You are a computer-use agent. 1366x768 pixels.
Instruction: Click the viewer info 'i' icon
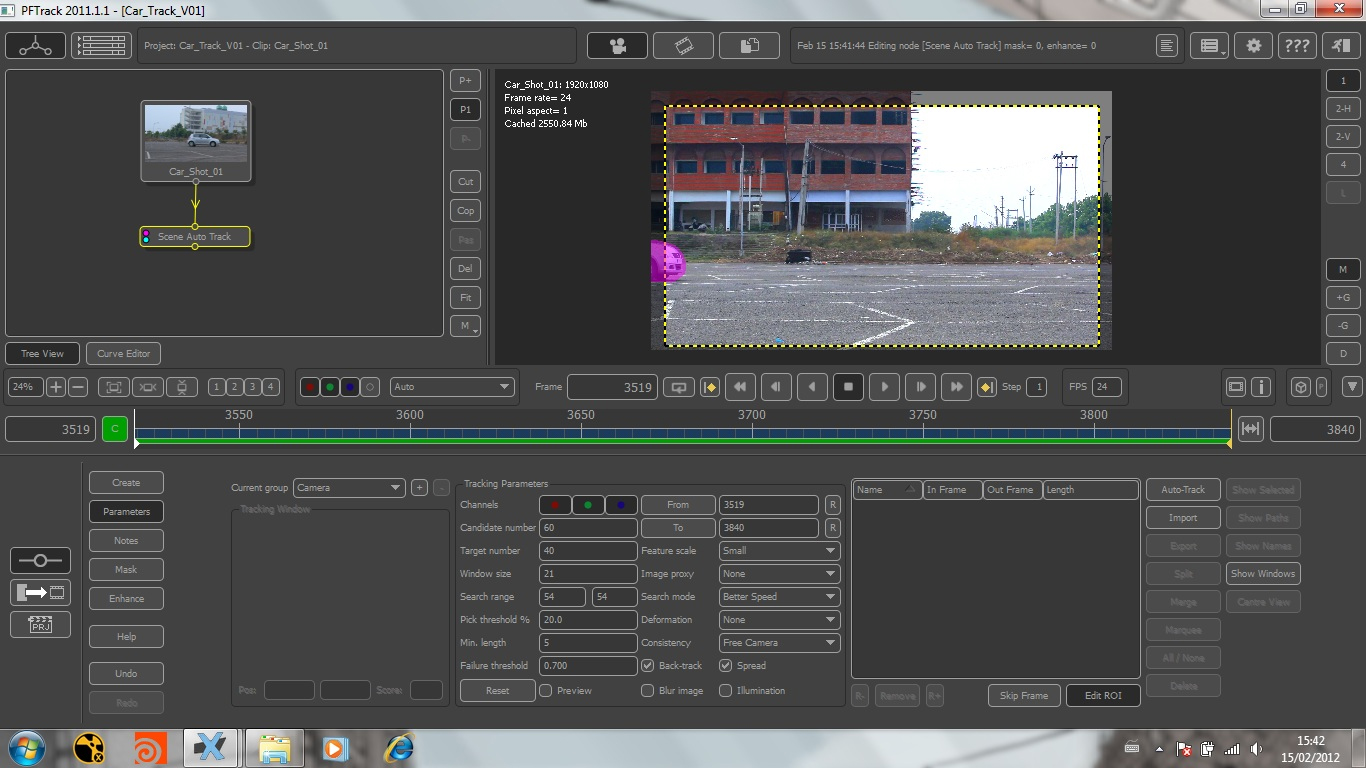pyautogui.click(x=1261, y=387)
